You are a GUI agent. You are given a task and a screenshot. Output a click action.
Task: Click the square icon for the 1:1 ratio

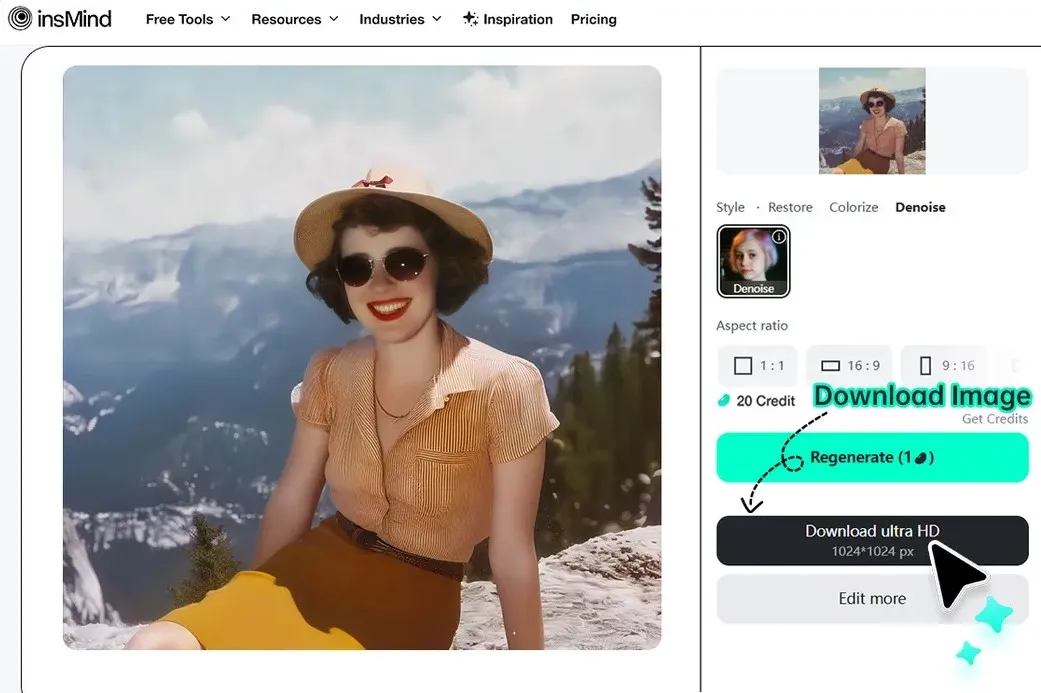pos(743,366)
